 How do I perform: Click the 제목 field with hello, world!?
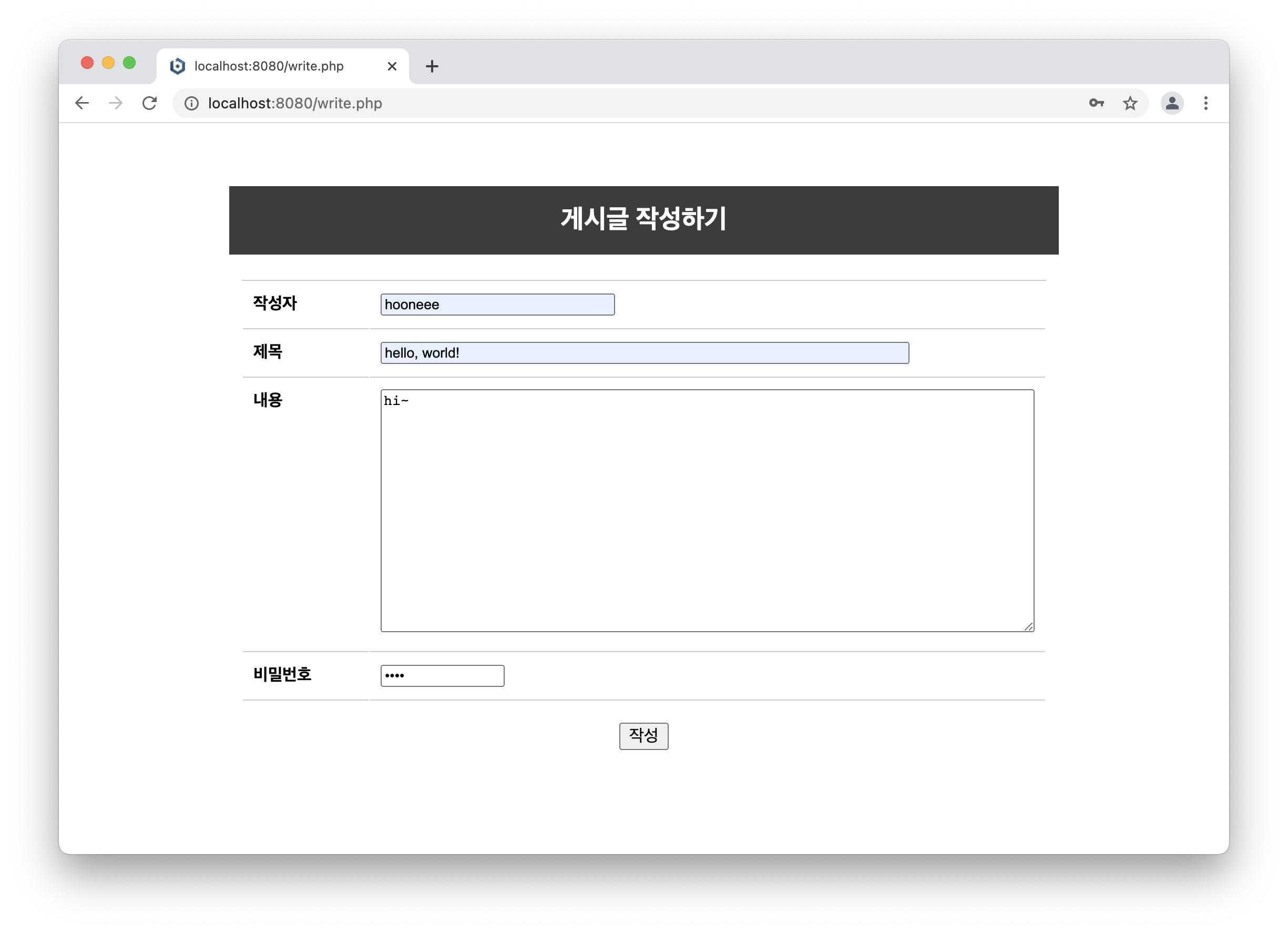tap(644, 353)
